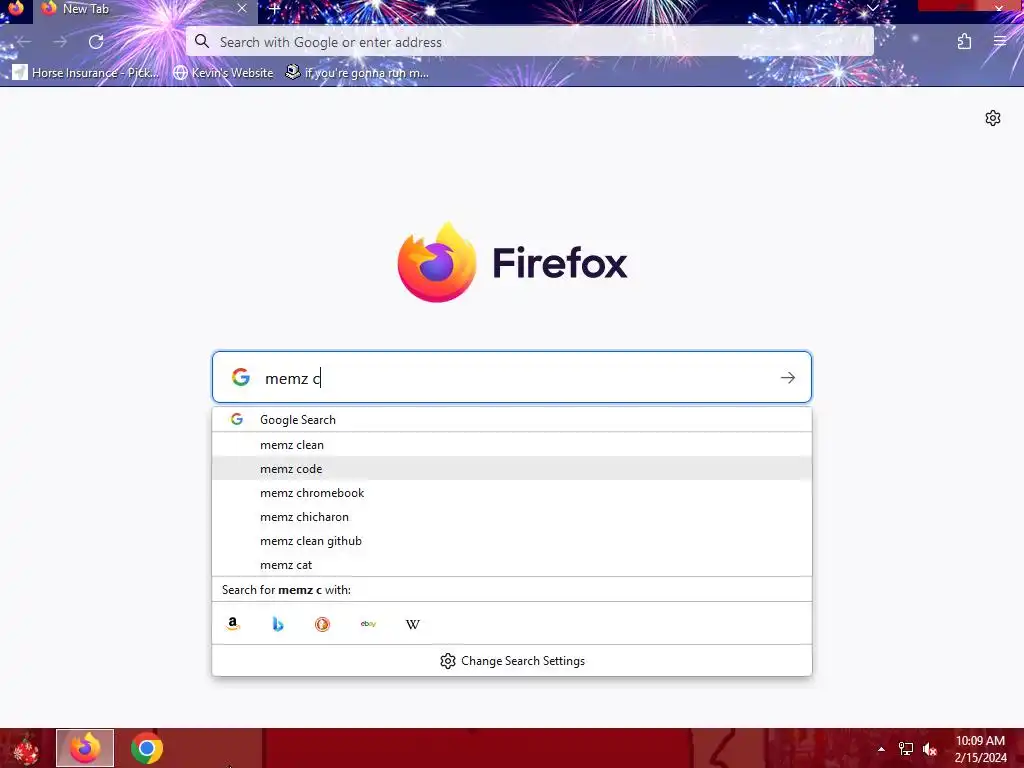1024x768 pixels.
Task: Go forward with the forward arrow
Action: point(60,42)
